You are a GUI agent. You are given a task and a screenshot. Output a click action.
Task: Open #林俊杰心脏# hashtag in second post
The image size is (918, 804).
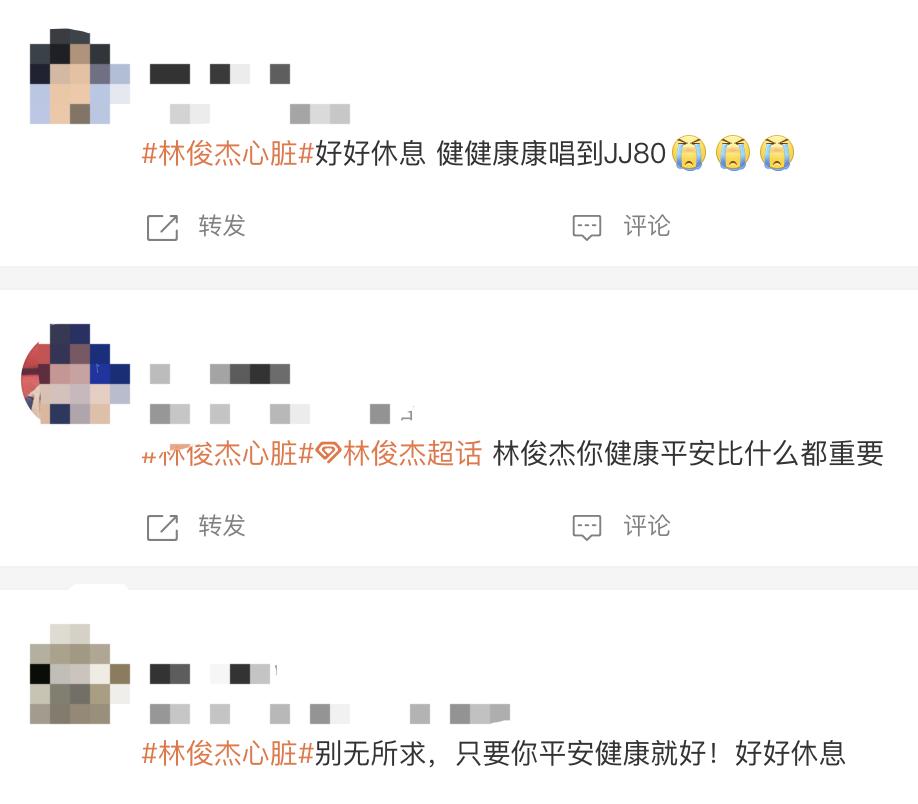[x=228, y=454]
